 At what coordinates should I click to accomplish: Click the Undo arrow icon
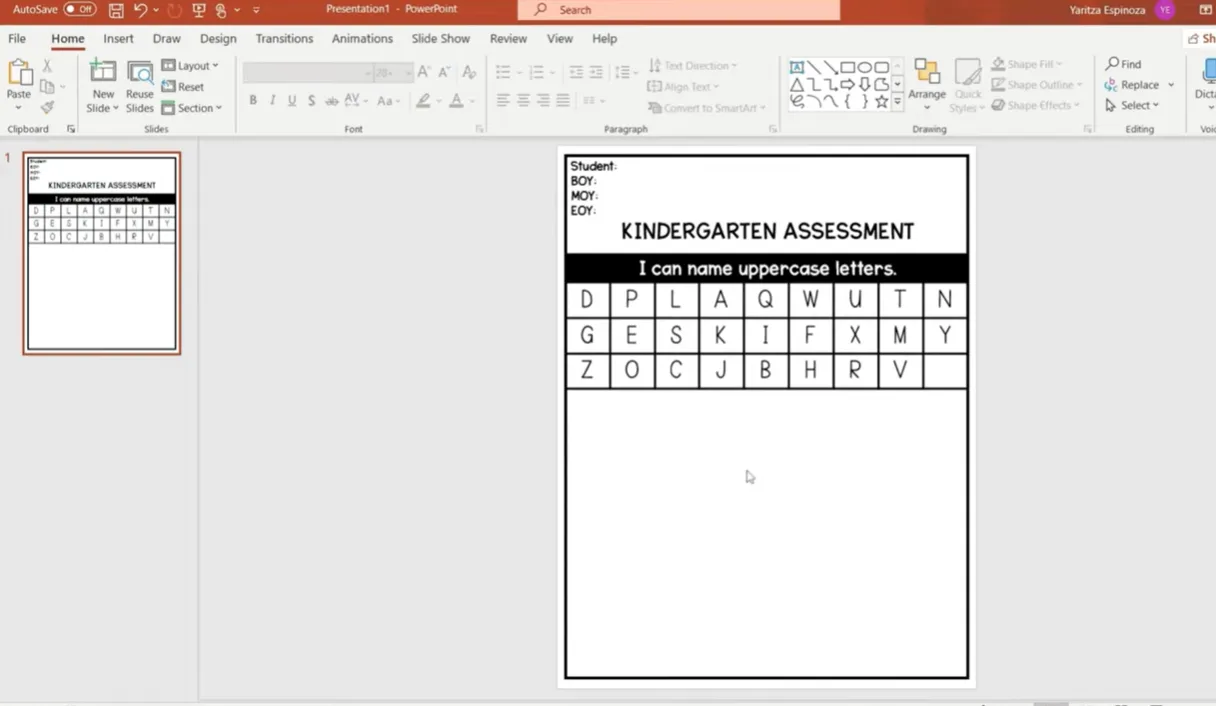[x=140, y=10]
